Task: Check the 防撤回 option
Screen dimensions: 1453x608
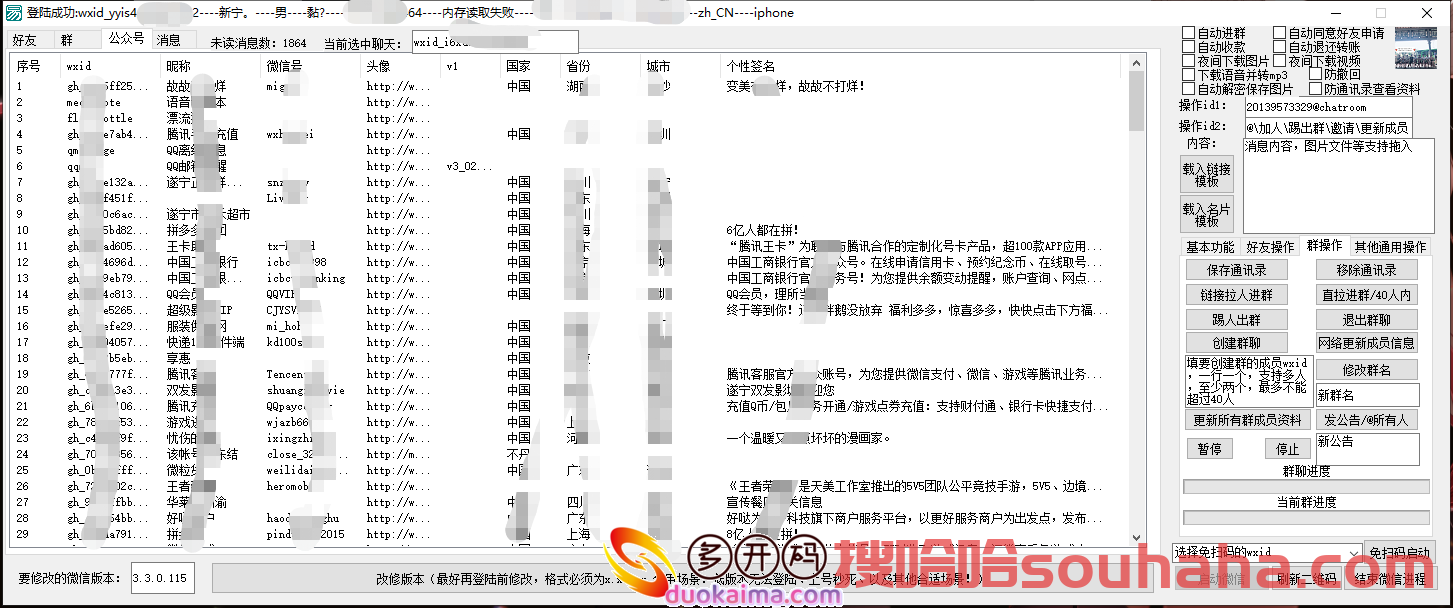Action: pyautogui.click(x=1315, y=75)
